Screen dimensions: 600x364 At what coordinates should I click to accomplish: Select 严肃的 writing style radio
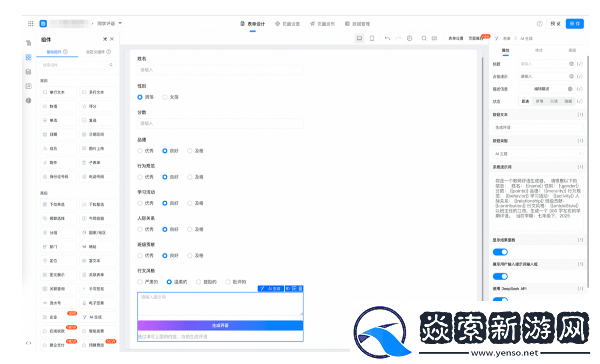[140, 282]
